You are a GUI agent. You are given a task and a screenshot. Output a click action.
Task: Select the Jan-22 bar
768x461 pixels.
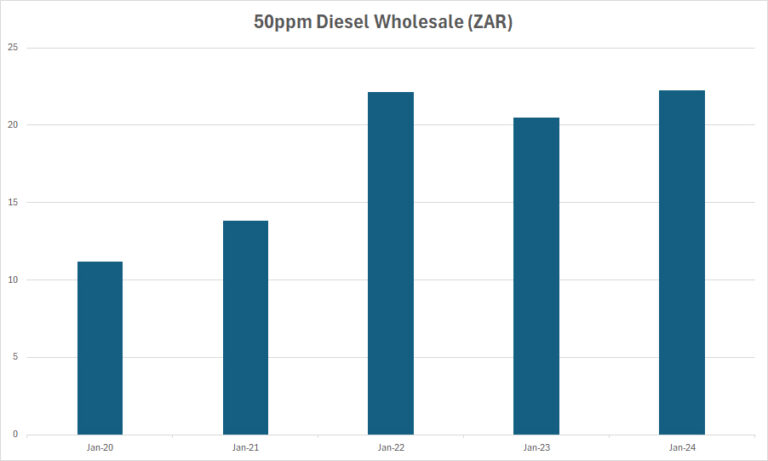pyautogui.click(x=391, y=263)
